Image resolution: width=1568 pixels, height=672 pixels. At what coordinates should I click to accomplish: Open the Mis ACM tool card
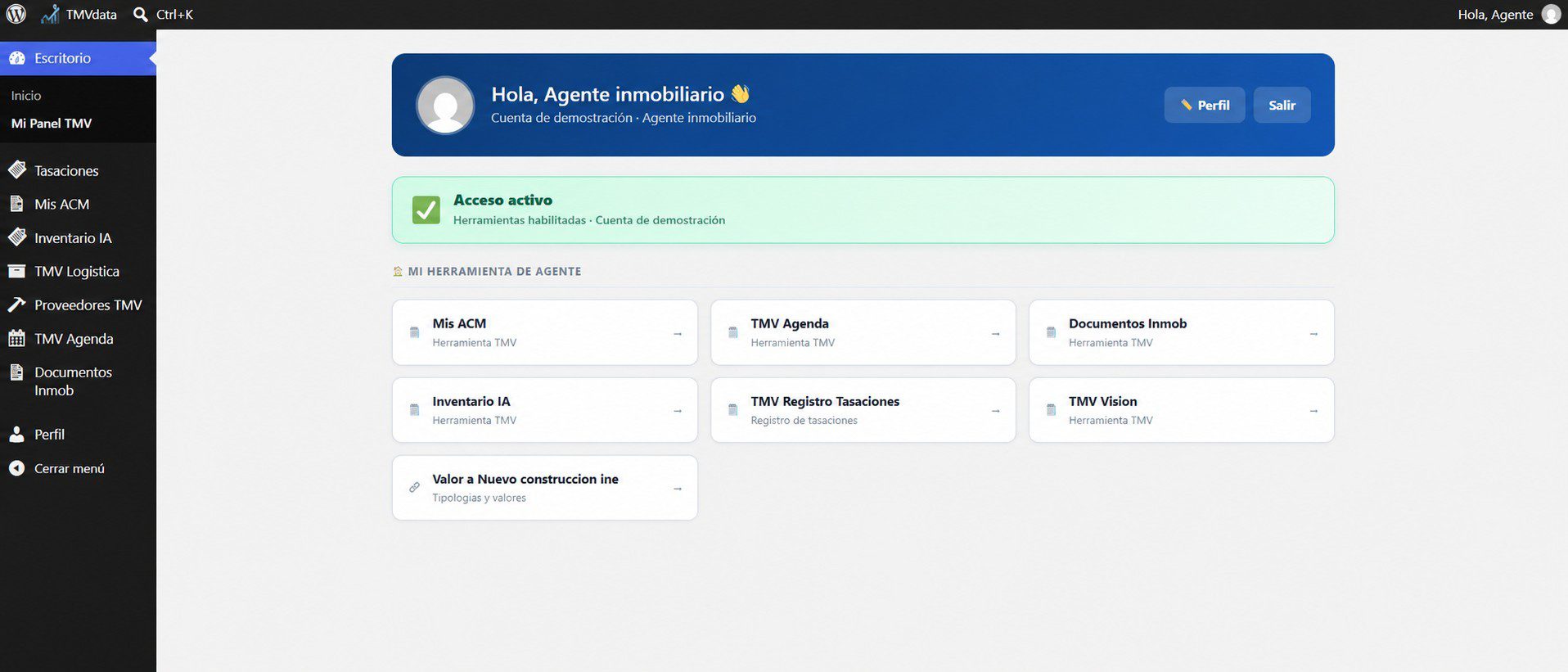(545, 332)
